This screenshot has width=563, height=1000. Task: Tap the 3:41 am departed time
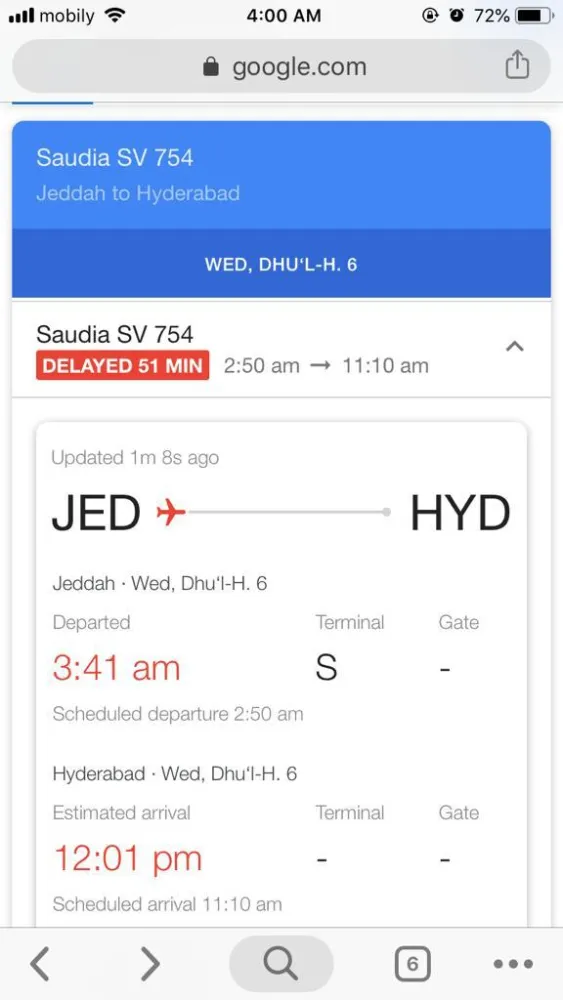[117, 668]
